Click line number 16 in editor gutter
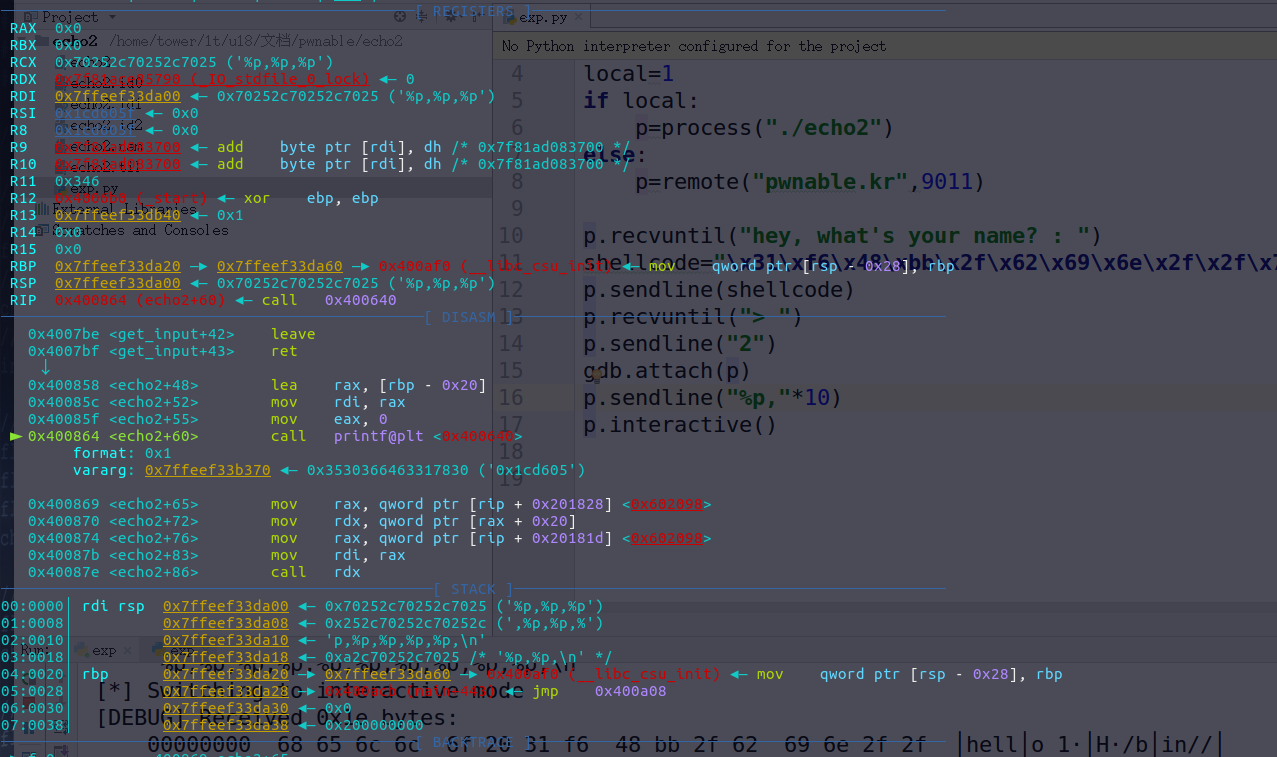The width and height of the screenshot is (1277, 757). (x=510, y=398)
